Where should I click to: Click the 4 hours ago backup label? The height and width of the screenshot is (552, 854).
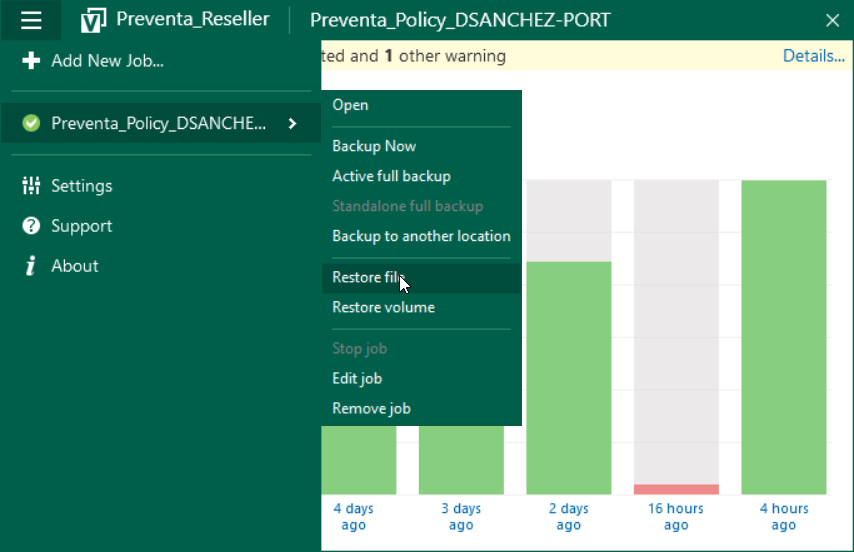pyautogui.click(x=783, y=517)
